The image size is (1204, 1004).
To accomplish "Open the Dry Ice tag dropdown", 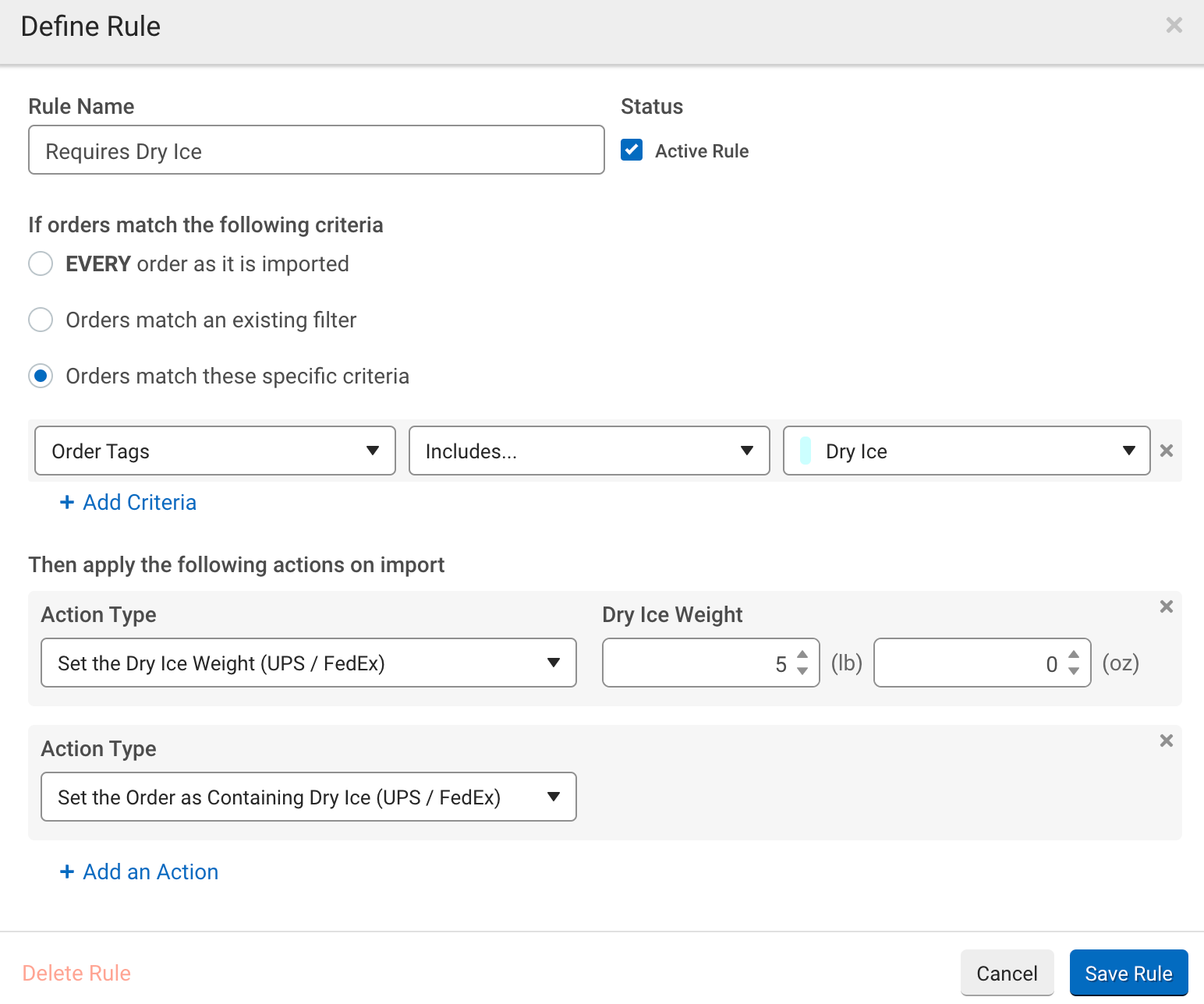I will 967,451.
